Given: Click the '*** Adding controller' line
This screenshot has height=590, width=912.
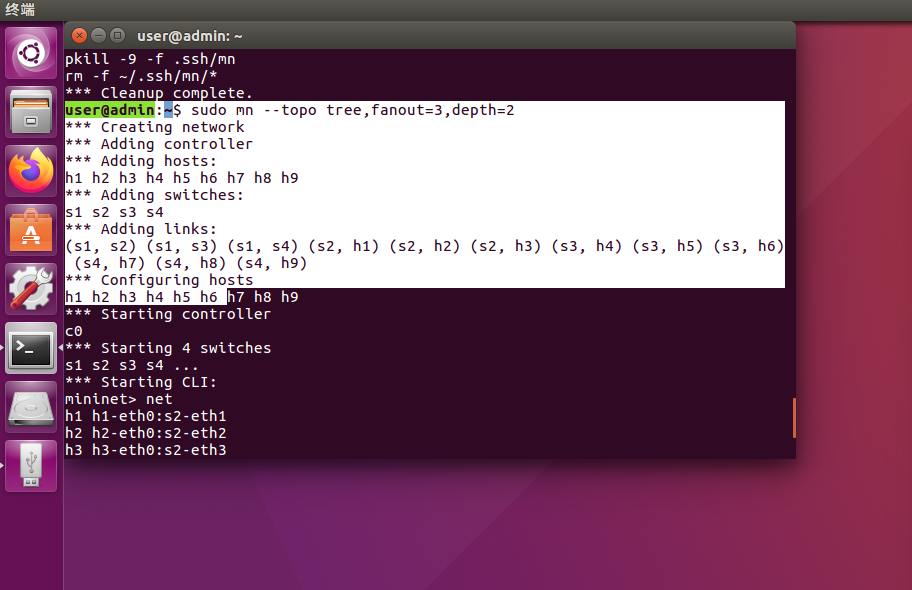Looking at the screenshot, I should (159, 144).
